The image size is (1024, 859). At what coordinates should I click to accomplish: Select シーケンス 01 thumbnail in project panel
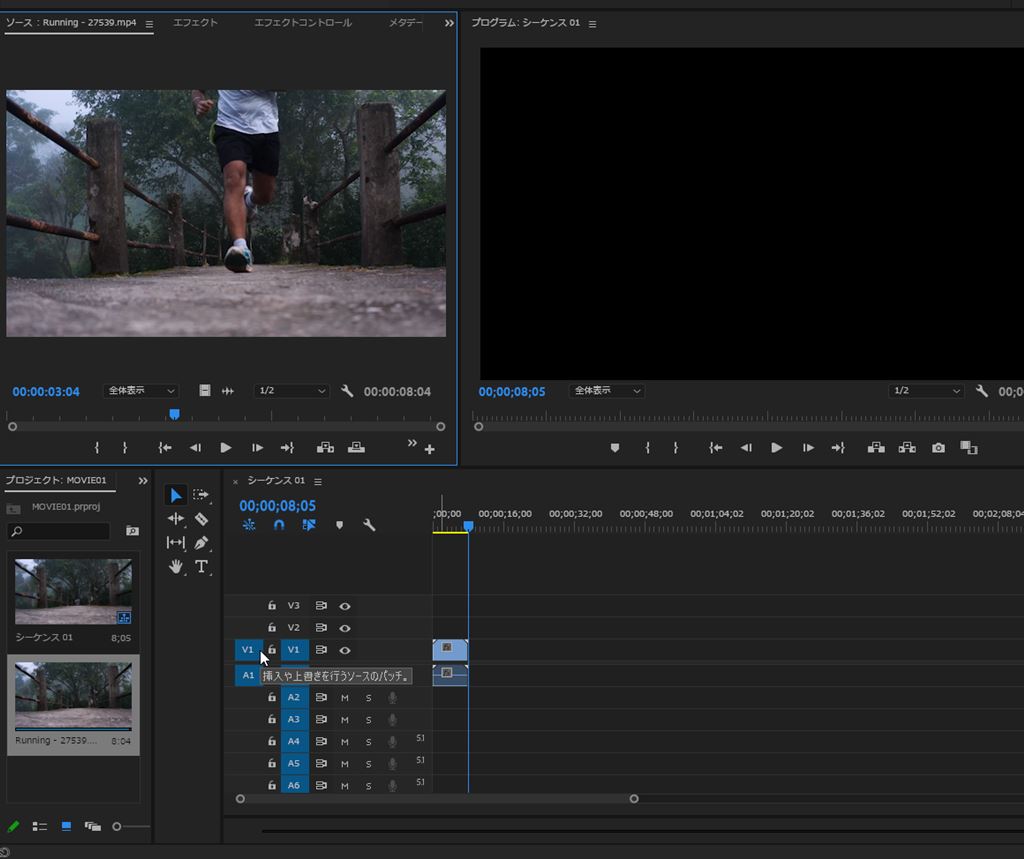[73, 592]
